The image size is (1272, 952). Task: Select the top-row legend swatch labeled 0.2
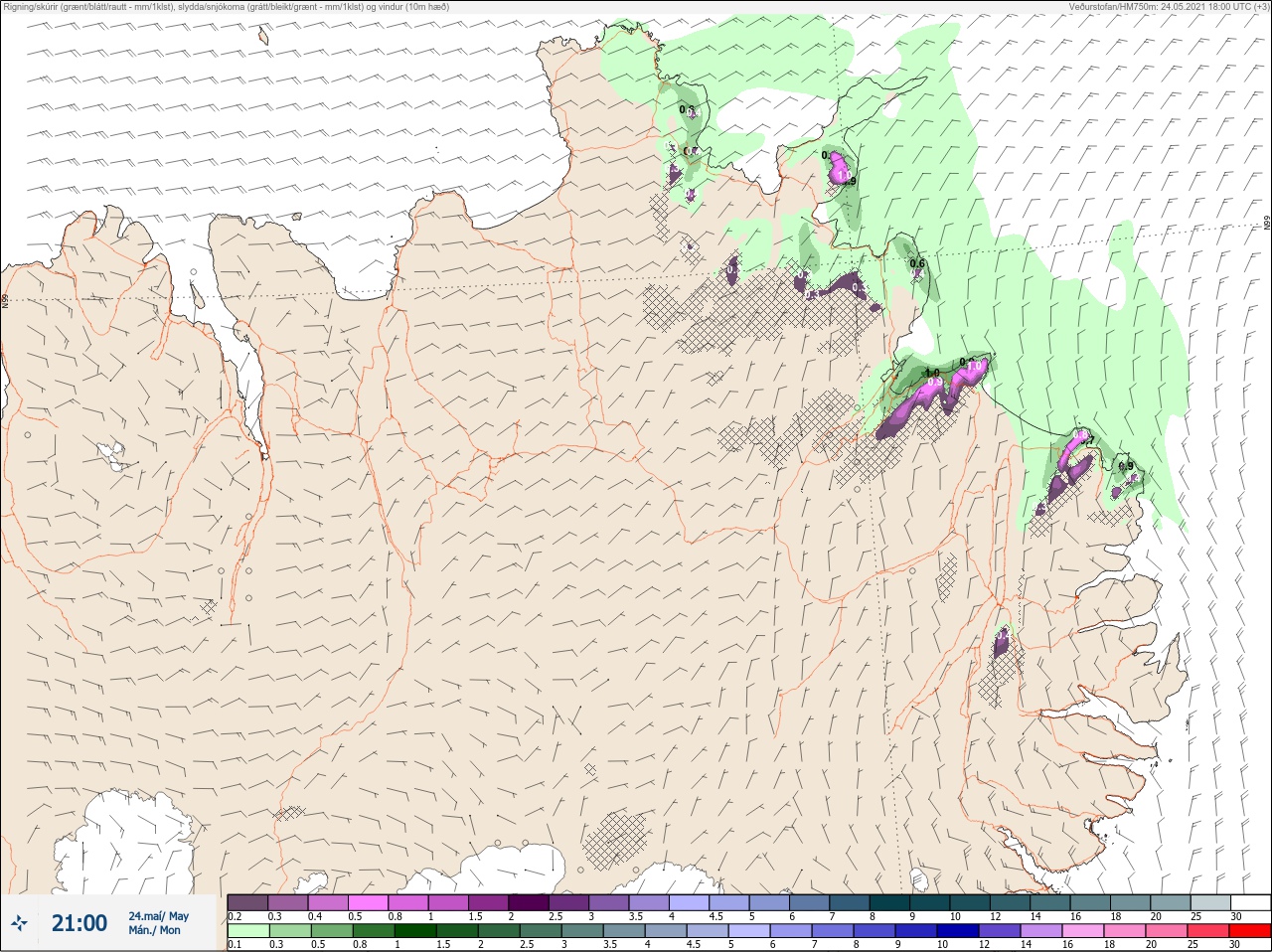click(x=247, y=902)
